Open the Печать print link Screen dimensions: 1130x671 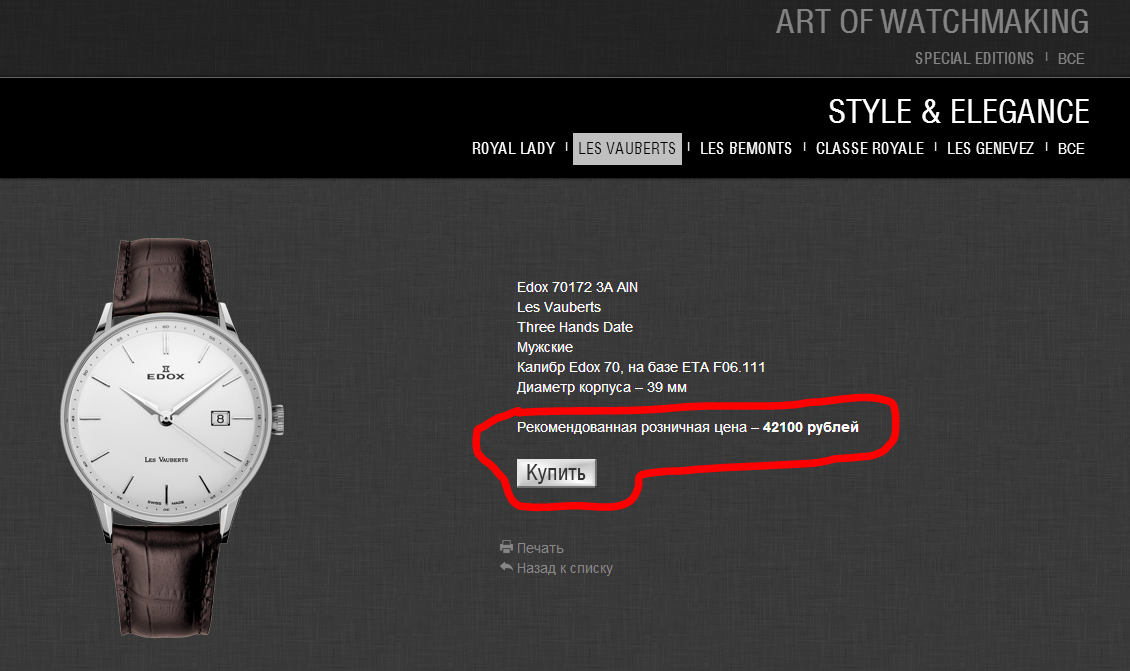click(540, 548)
